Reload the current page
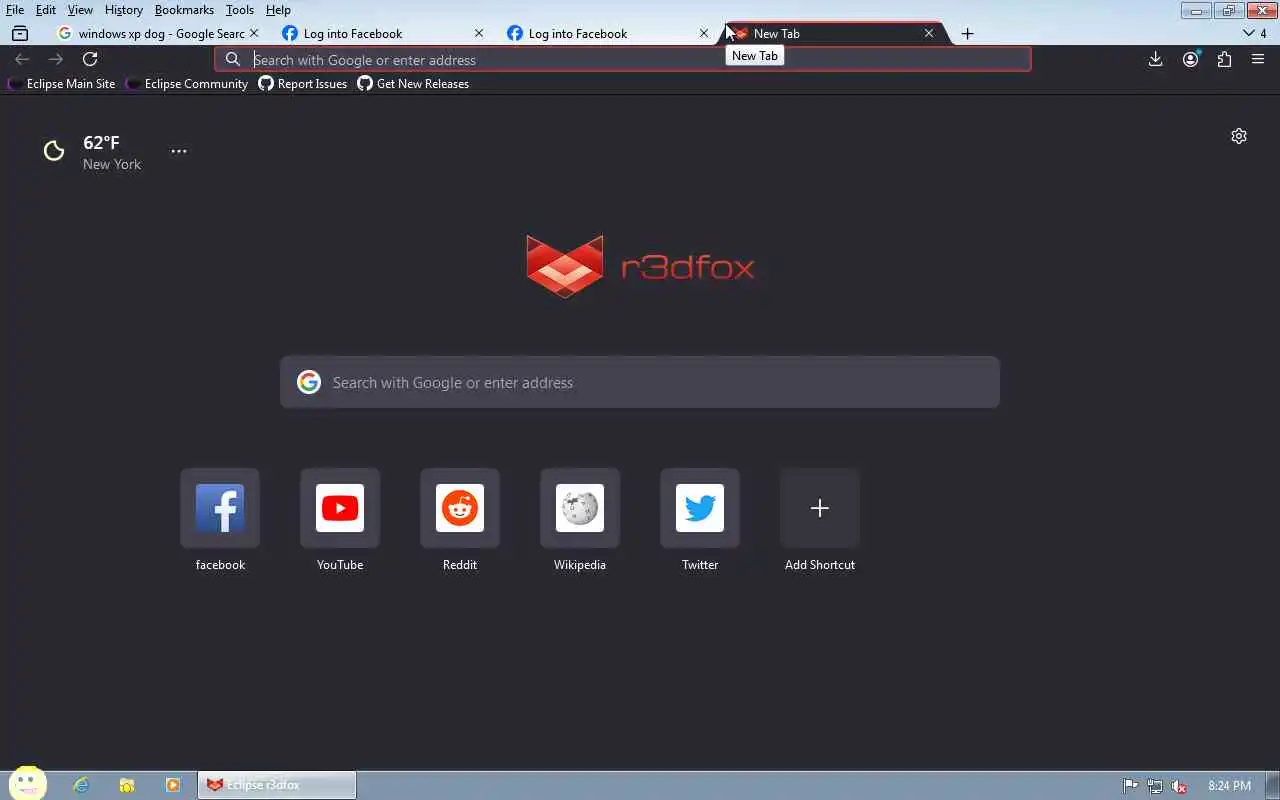 [90, 60]
